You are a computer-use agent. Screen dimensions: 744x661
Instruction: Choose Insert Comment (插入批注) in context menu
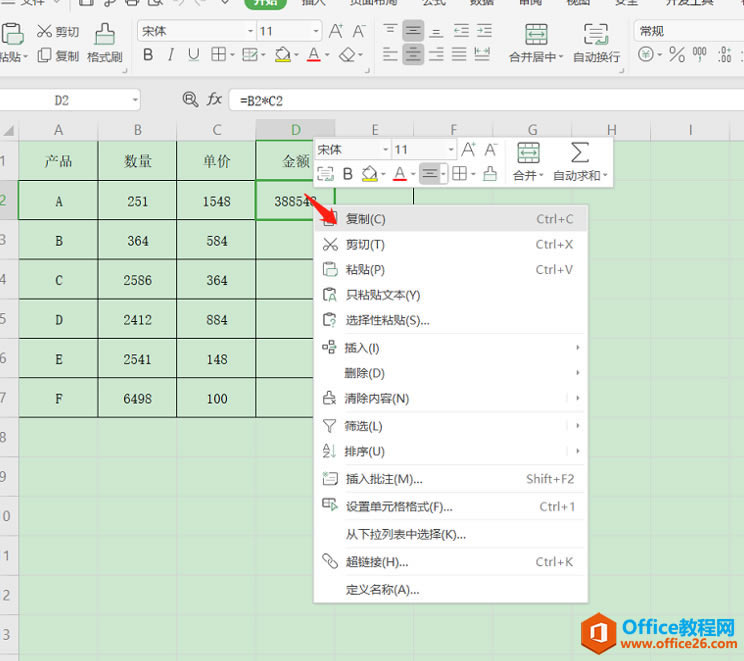tap(451, 479)
